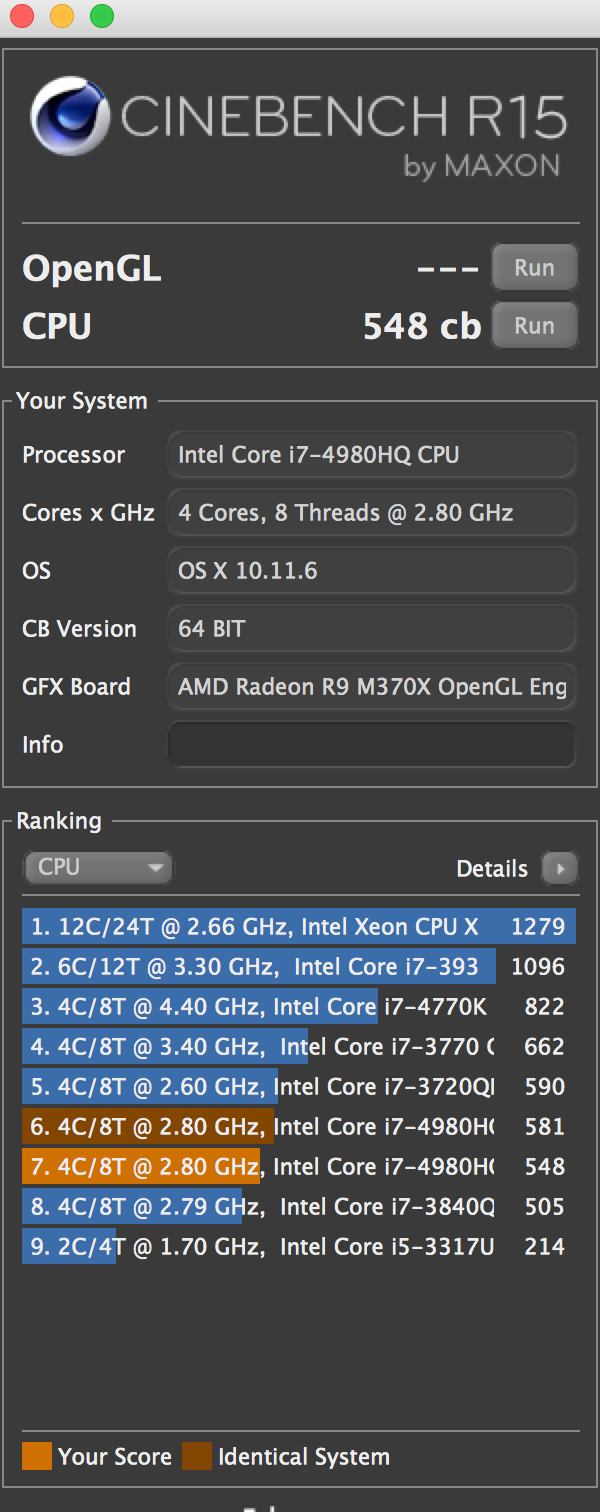Click the Info text field
This screenshot has width=600, height=1512.
tap(371, 745)
